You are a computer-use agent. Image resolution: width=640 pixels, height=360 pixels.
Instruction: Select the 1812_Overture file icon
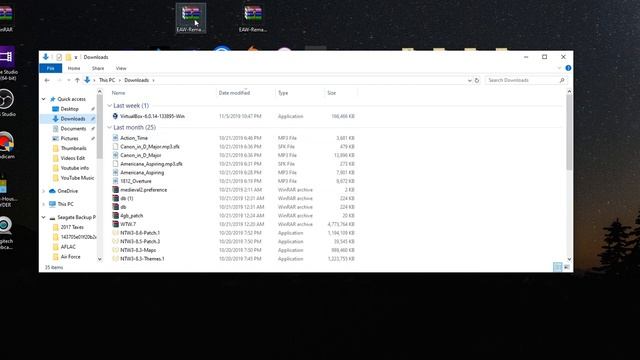coord(116,181)
